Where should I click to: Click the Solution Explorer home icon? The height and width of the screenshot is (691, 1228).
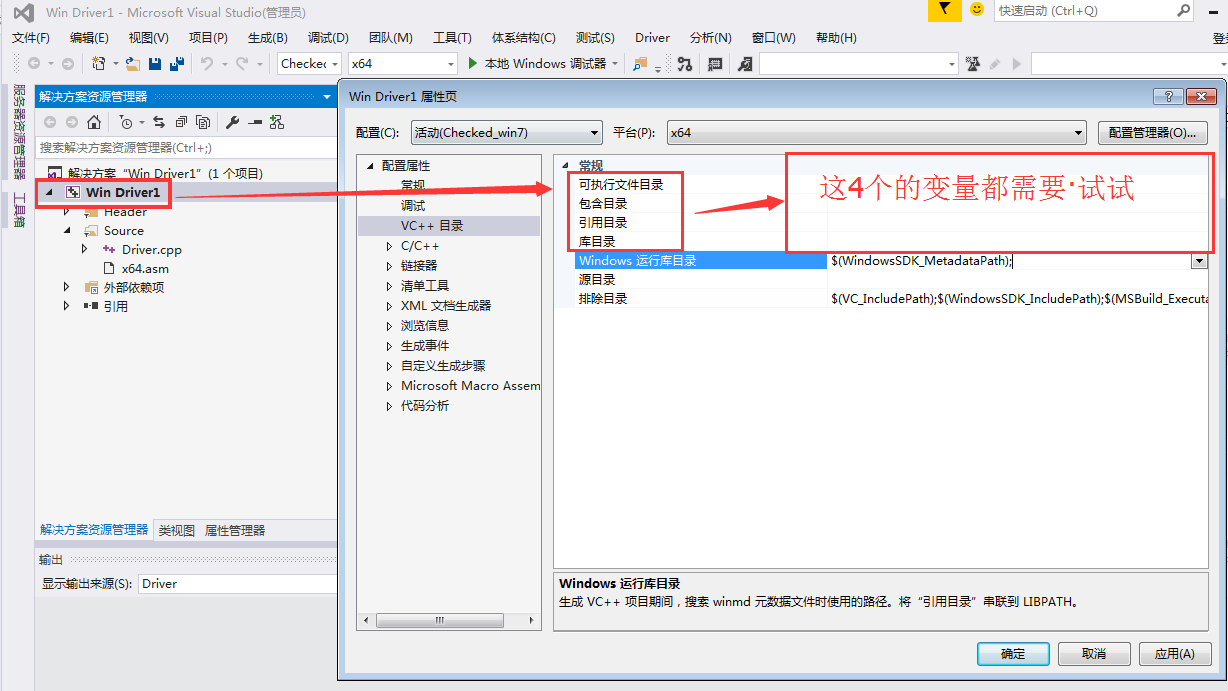pyautogui.click(x=94, y=122)
